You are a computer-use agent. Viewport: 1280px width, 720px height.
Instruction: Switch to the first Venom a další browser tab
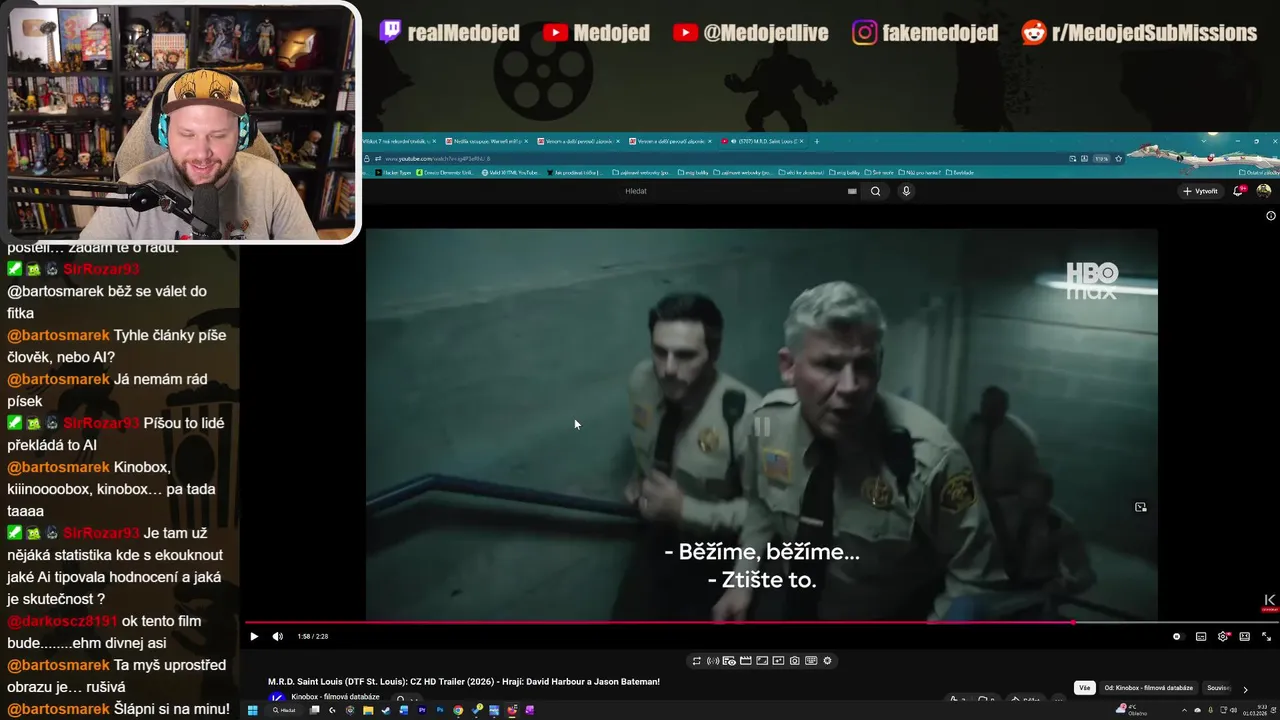tap(577, 141)
